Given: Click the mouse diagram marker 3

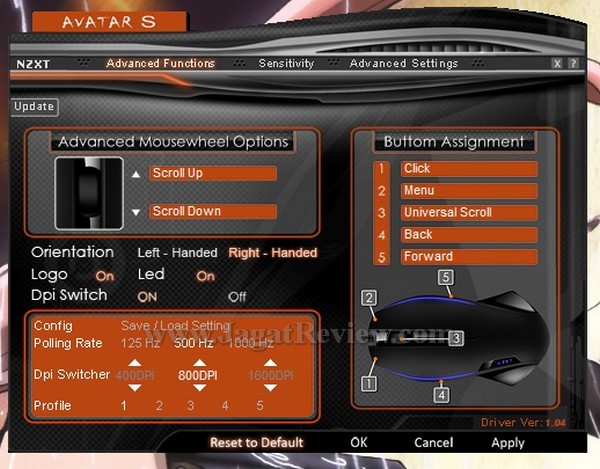Looking at the screenshot, I should click(456, 339).
